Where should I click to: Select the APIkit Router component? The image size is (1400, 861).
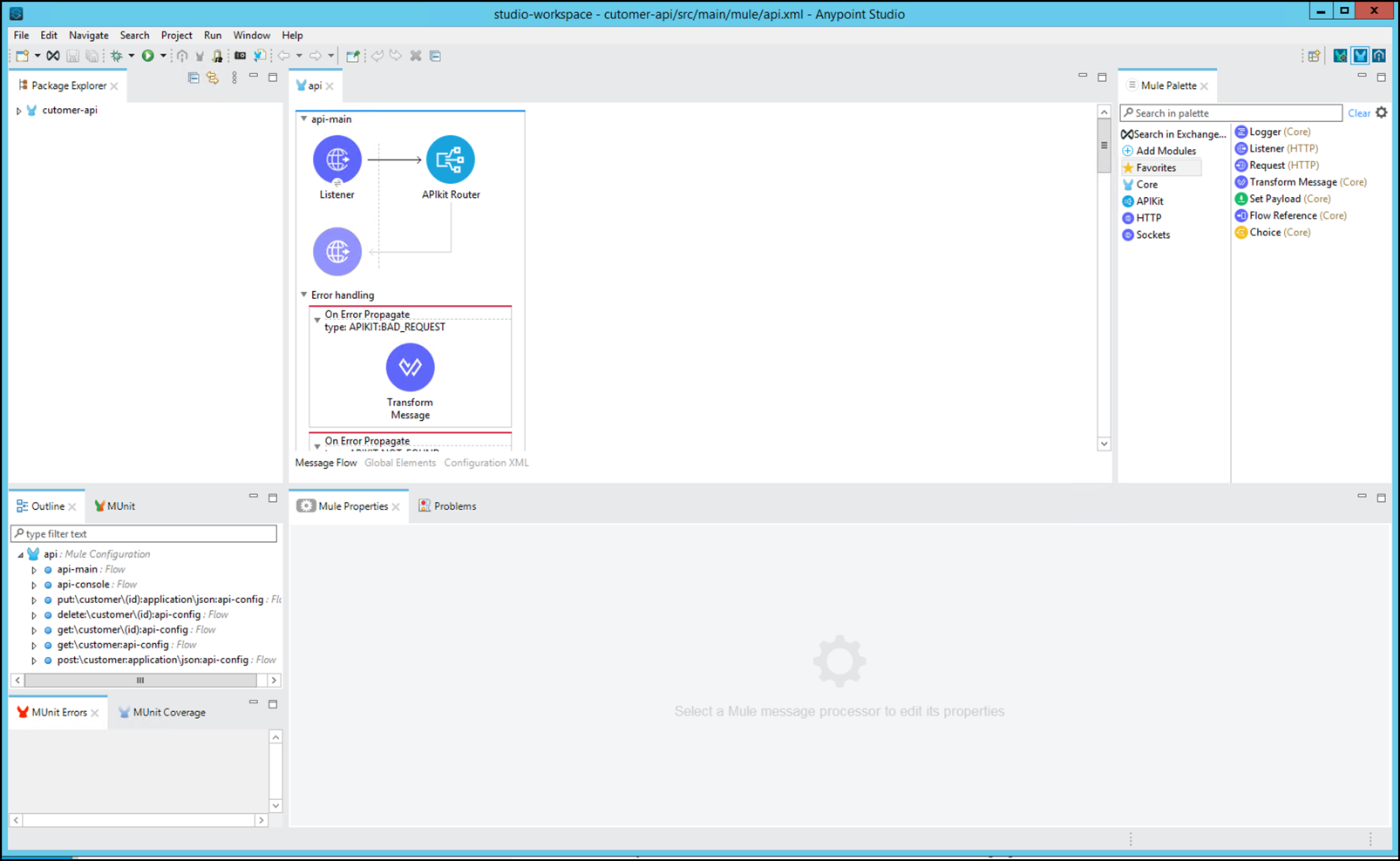pyautogui.click(x=451, y=160)
